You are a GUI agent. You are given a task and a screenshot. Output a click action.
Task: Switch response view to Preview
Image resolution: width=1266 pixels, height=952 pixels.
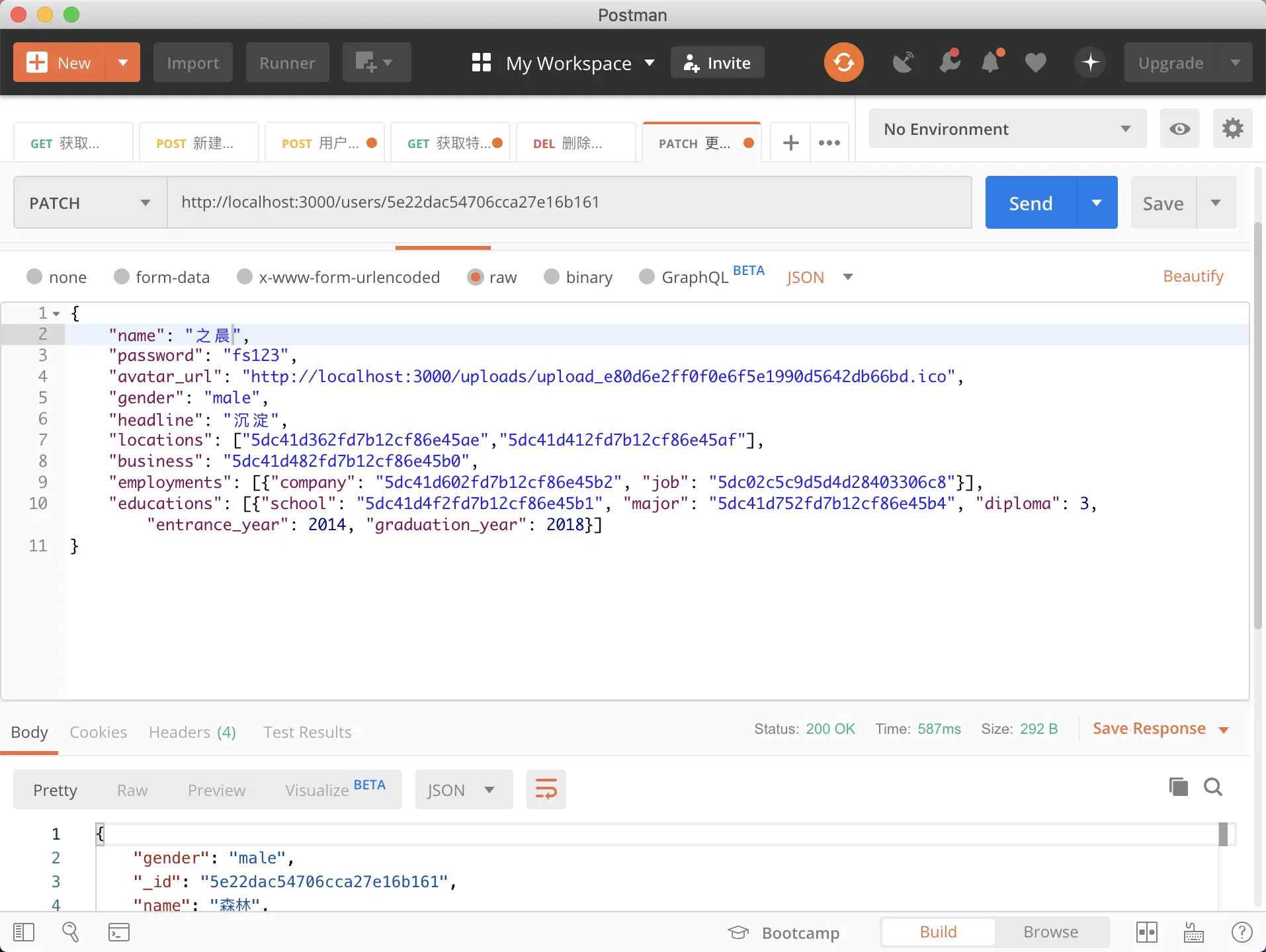[216, 790]
